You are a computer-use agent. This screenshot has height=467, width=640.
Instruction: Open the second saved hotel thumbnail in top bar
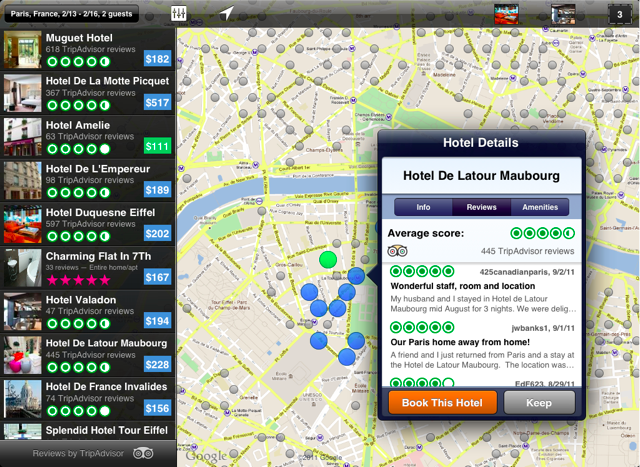[563, 14]
